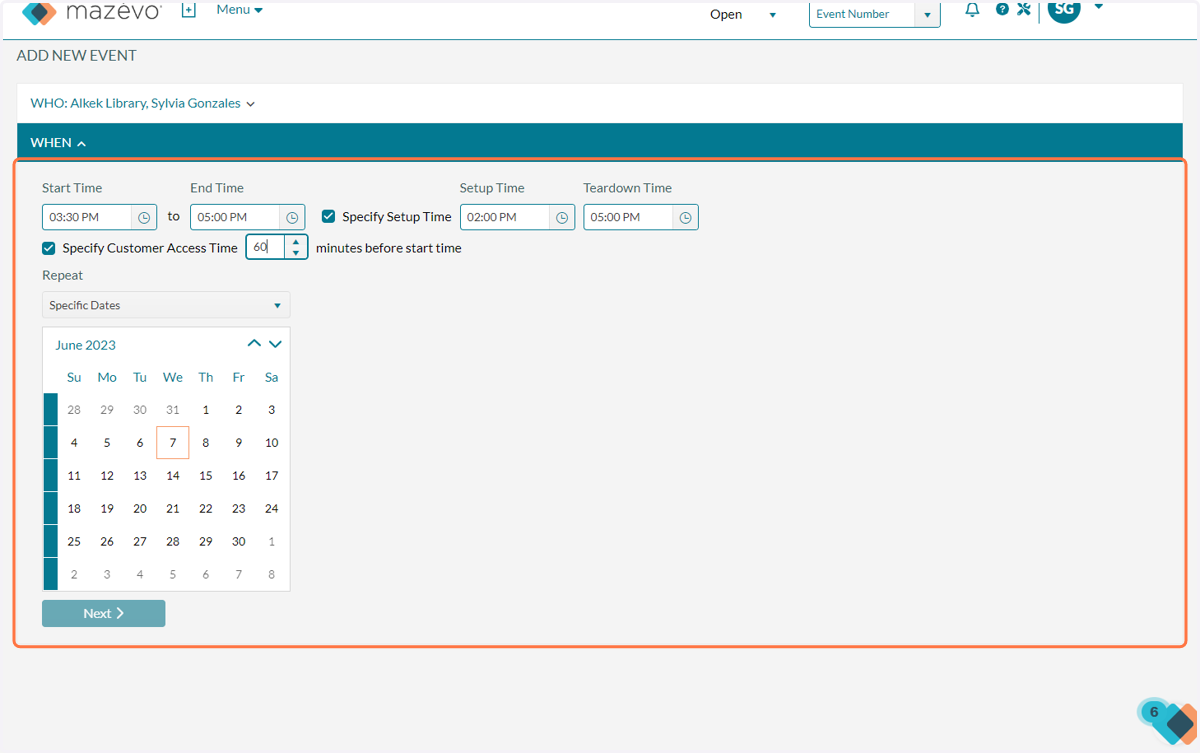The height and width of the screenshot is (753, 1200).
Task: Open the Start Time clock picker
Action: tap(144, 217)
